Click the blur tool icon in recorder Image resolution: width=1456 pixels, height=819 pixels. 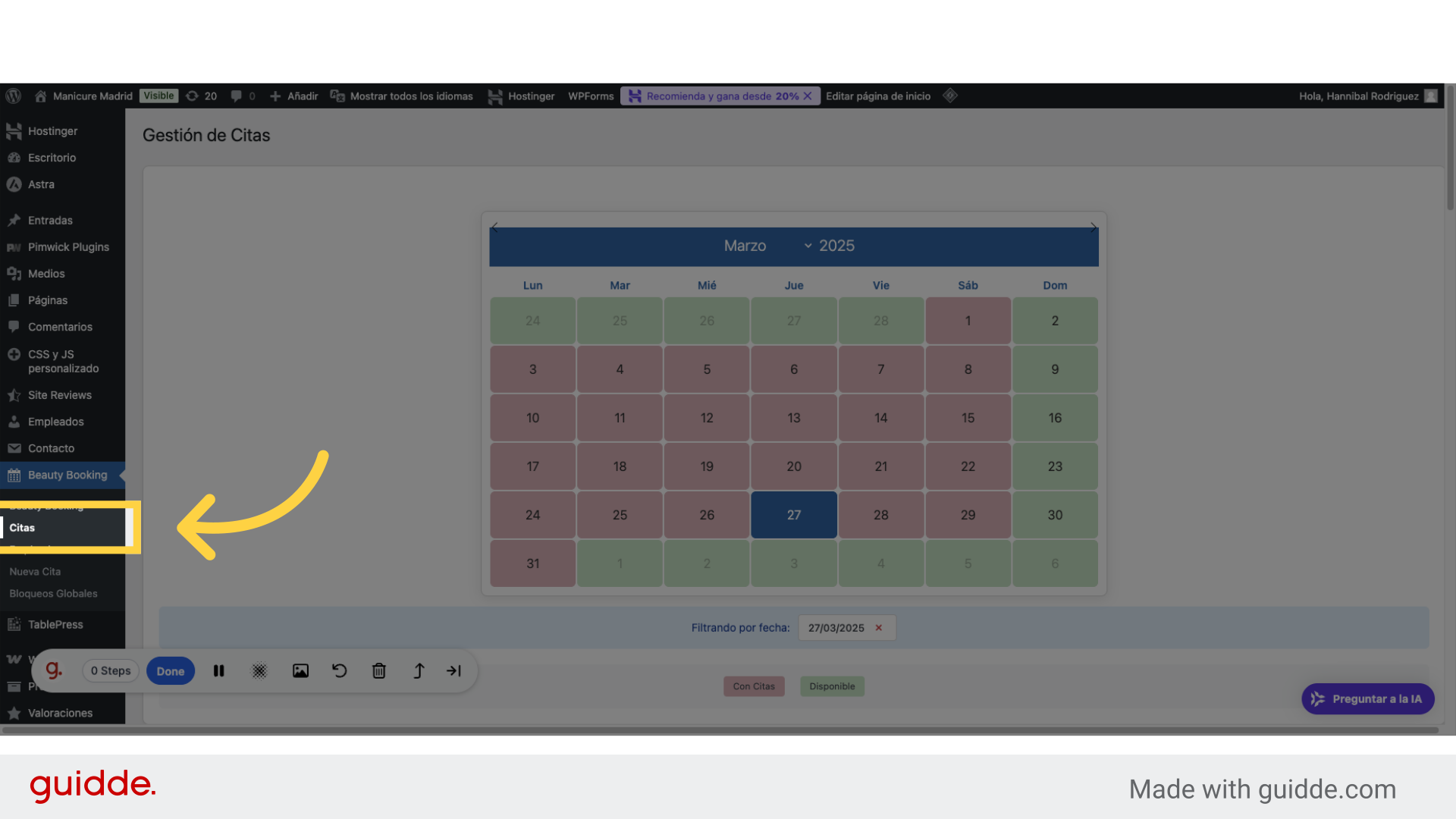point(259,671)
